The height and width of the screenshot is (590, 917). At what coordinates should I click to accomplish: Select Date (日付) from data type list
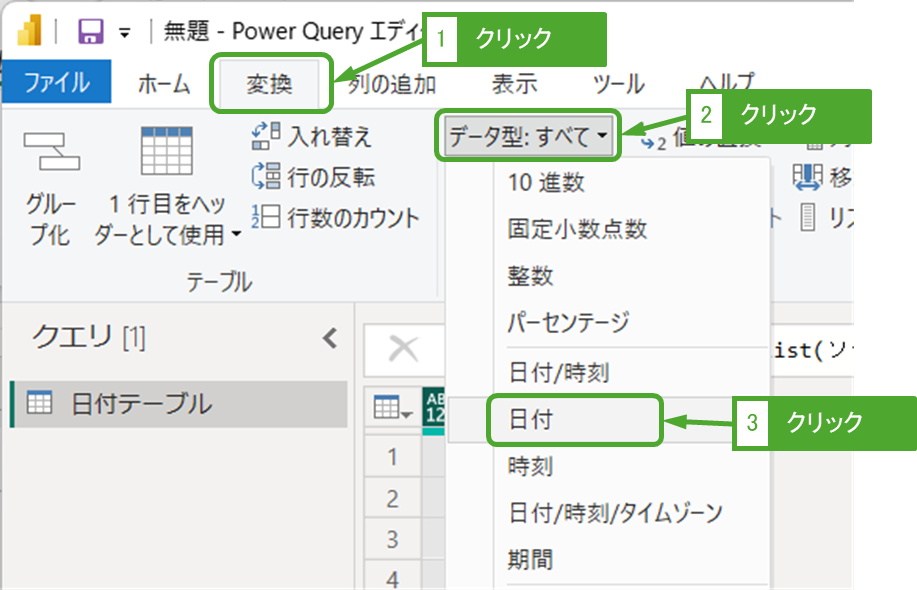click(530, 420)
